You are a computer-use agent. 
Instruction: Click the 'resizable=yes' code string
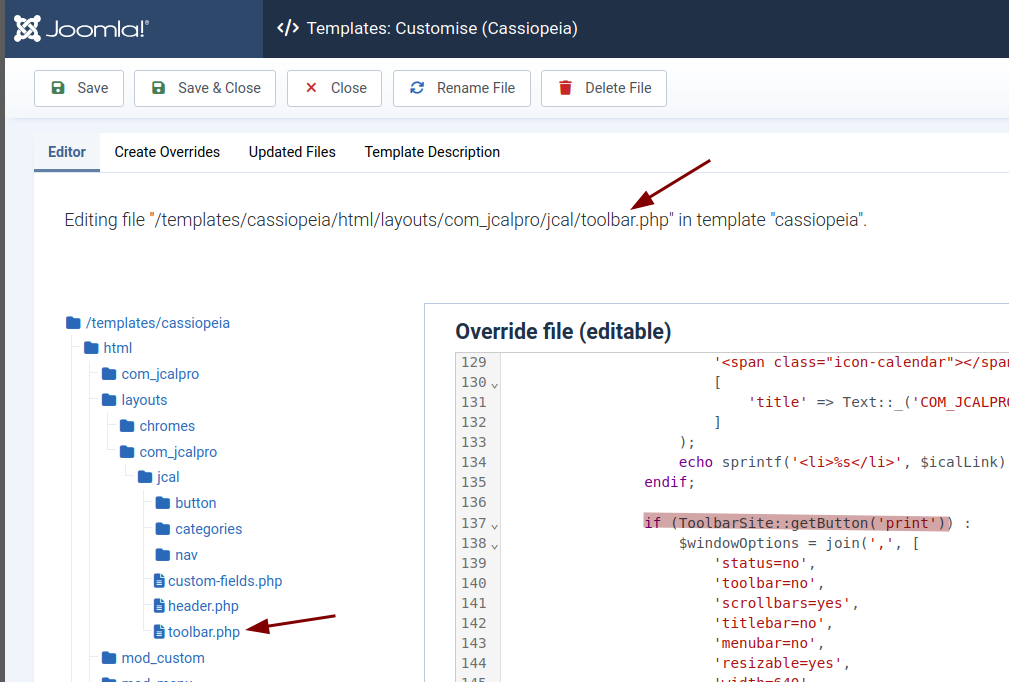click(777, 663)
